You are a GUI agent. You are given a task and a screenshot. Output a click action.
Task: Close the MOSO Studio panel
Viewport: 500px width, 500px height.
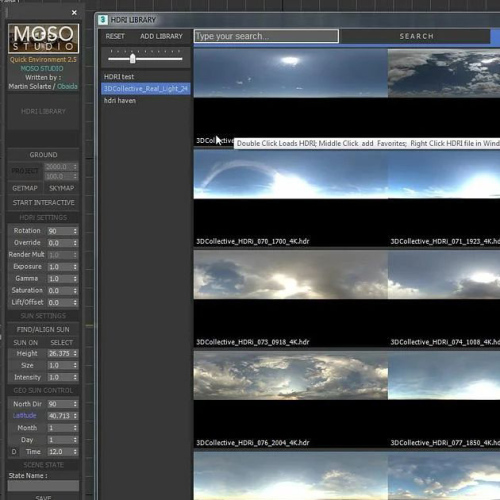(74, 13)
